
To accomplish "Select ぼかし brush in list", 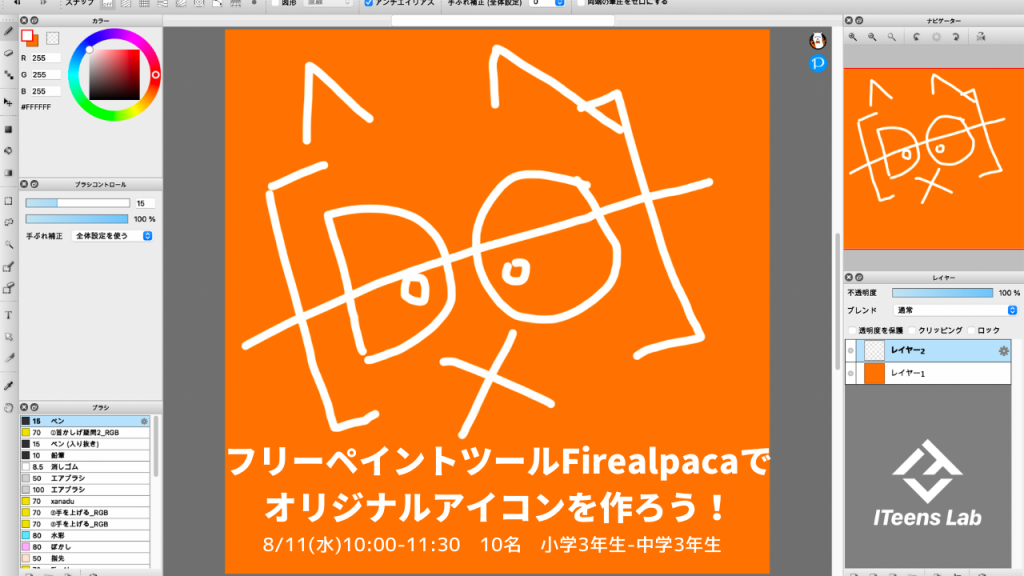I will (x=85, y=547).
